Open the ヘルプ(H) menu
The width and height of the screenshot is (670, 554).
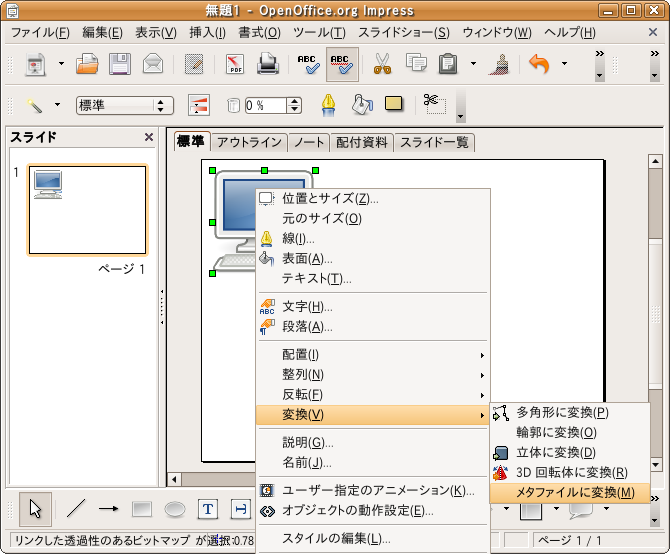click(x=570, y=32)
